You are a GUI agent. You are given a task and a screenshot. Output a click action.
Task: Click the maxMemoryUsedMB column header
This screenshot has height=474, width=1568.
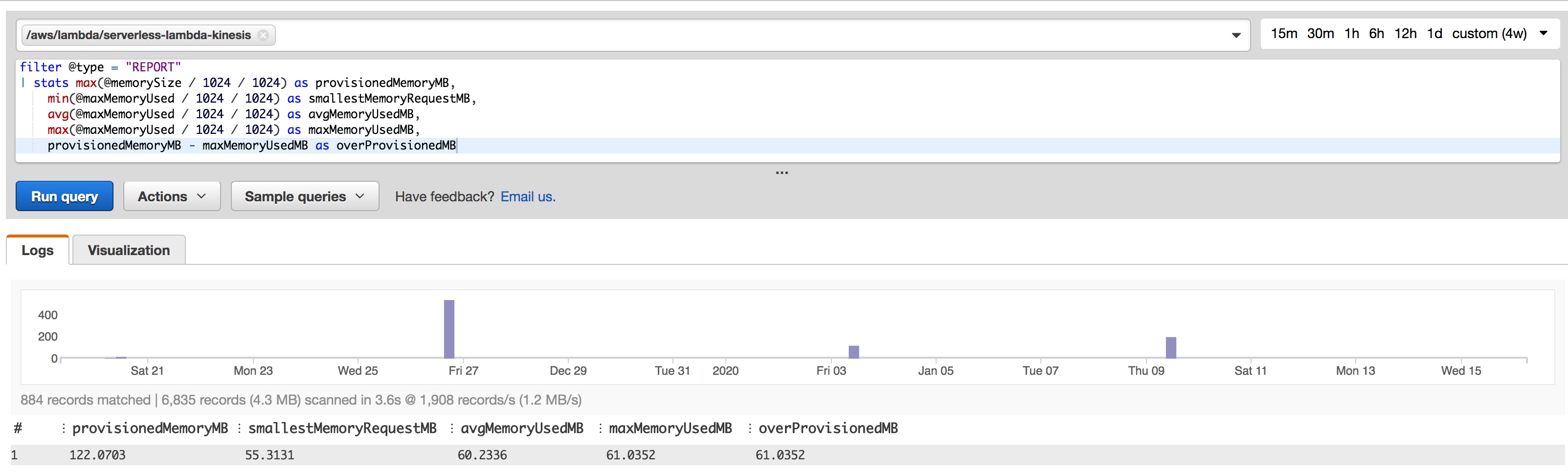[x=670, y=429]
